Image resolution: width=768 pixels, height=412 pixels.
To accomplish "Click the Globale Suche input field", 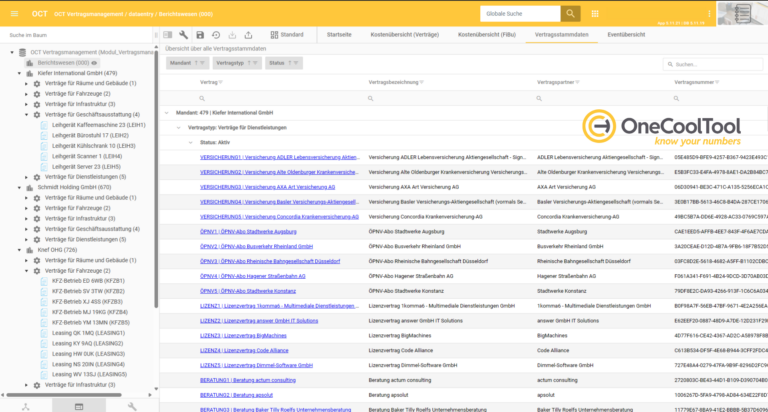I will tap(520, 14).
